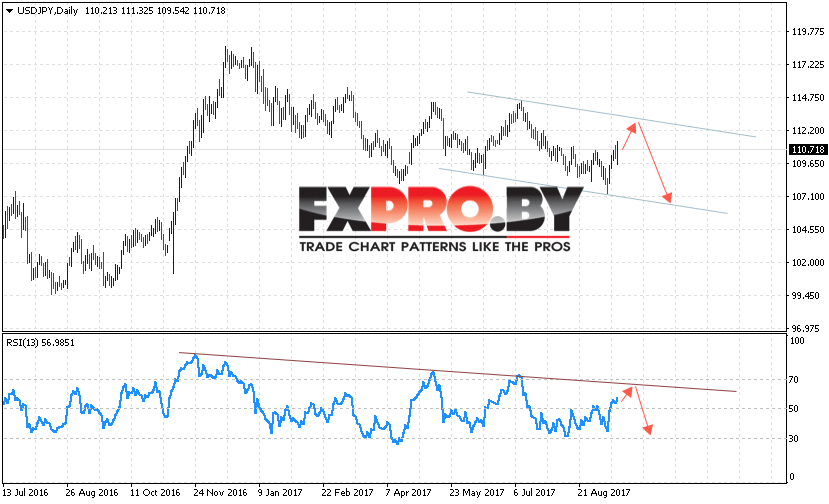
Task: Click the 96.975 price scale value
Action: pos(806,328)
